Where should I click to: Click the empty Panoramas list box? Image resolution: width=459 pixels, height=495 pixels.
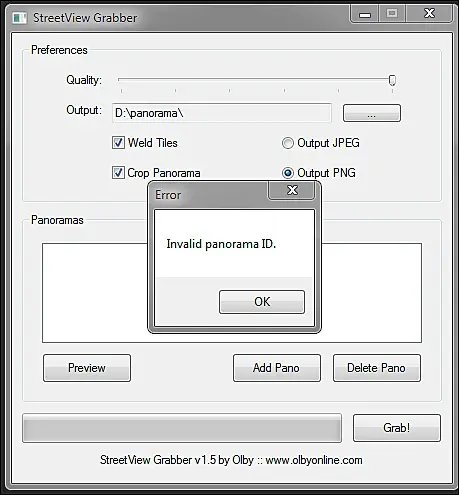pyautogui.click(x=232, y=293)
